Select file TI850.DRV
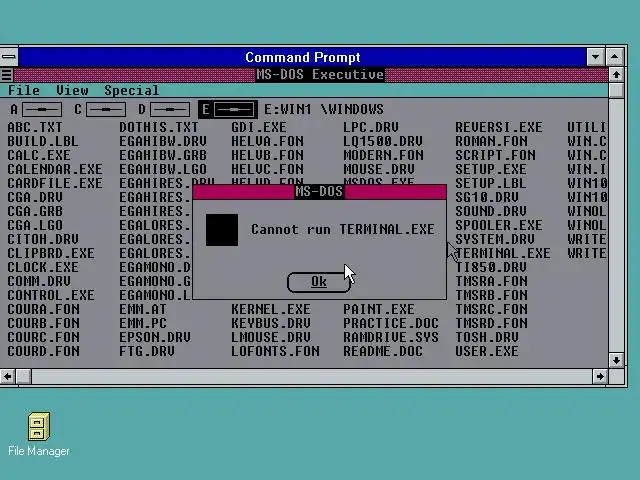640x480 pixels. pos(491,267)
